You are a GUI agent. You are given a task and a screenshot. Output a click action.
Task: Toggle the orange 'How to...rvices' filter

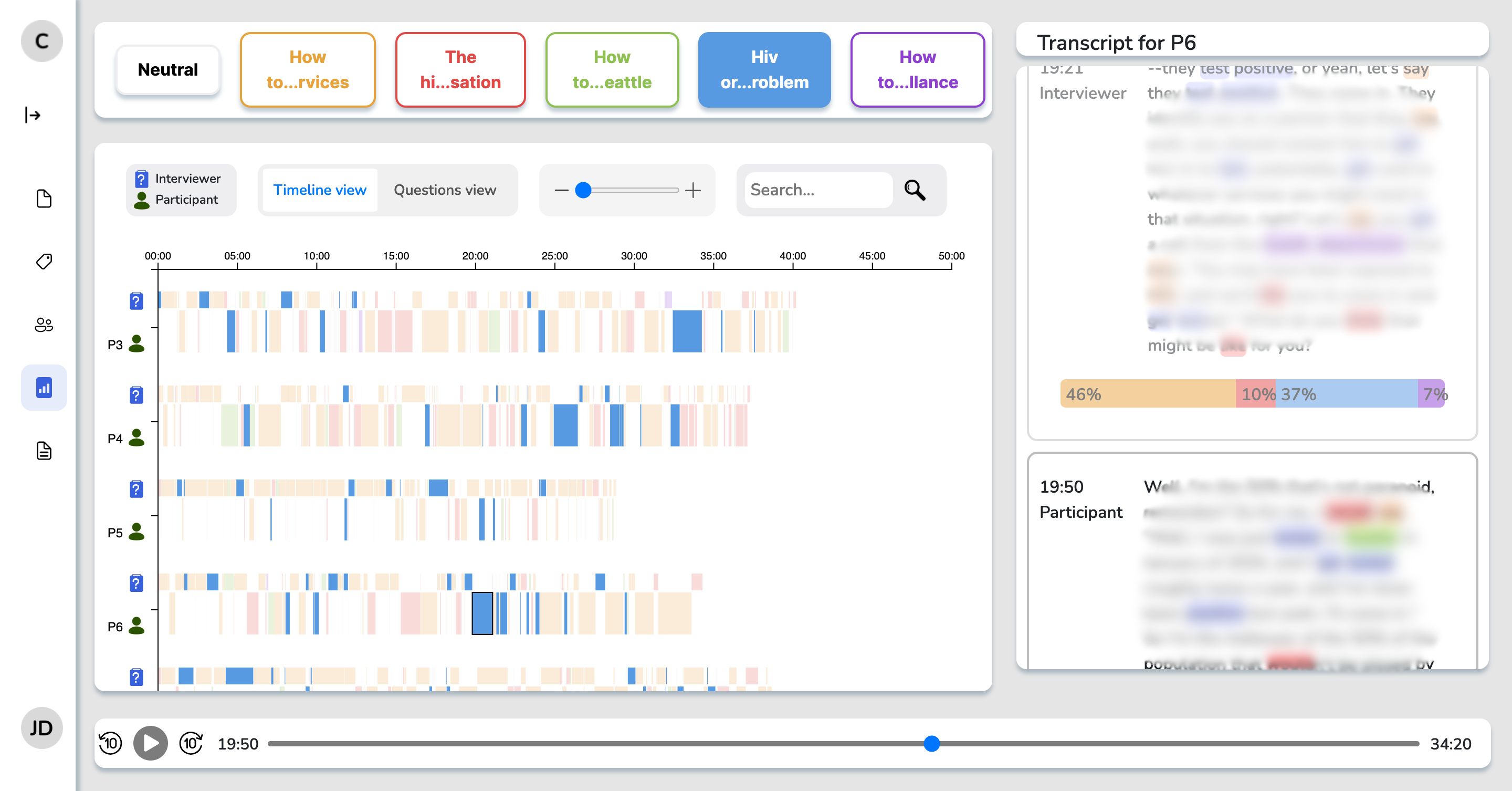307,70
